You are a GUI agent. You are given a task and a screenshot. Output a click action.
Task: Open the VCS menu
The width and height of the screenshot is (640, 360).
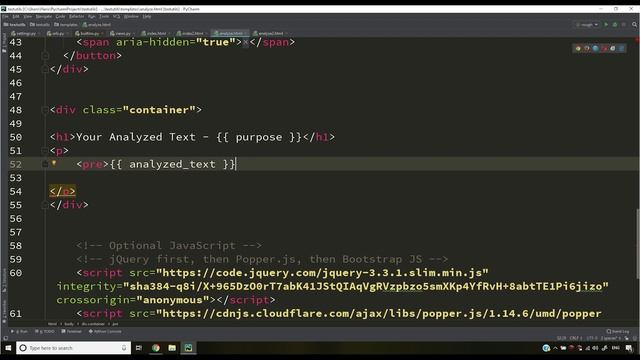coord(116,16)
